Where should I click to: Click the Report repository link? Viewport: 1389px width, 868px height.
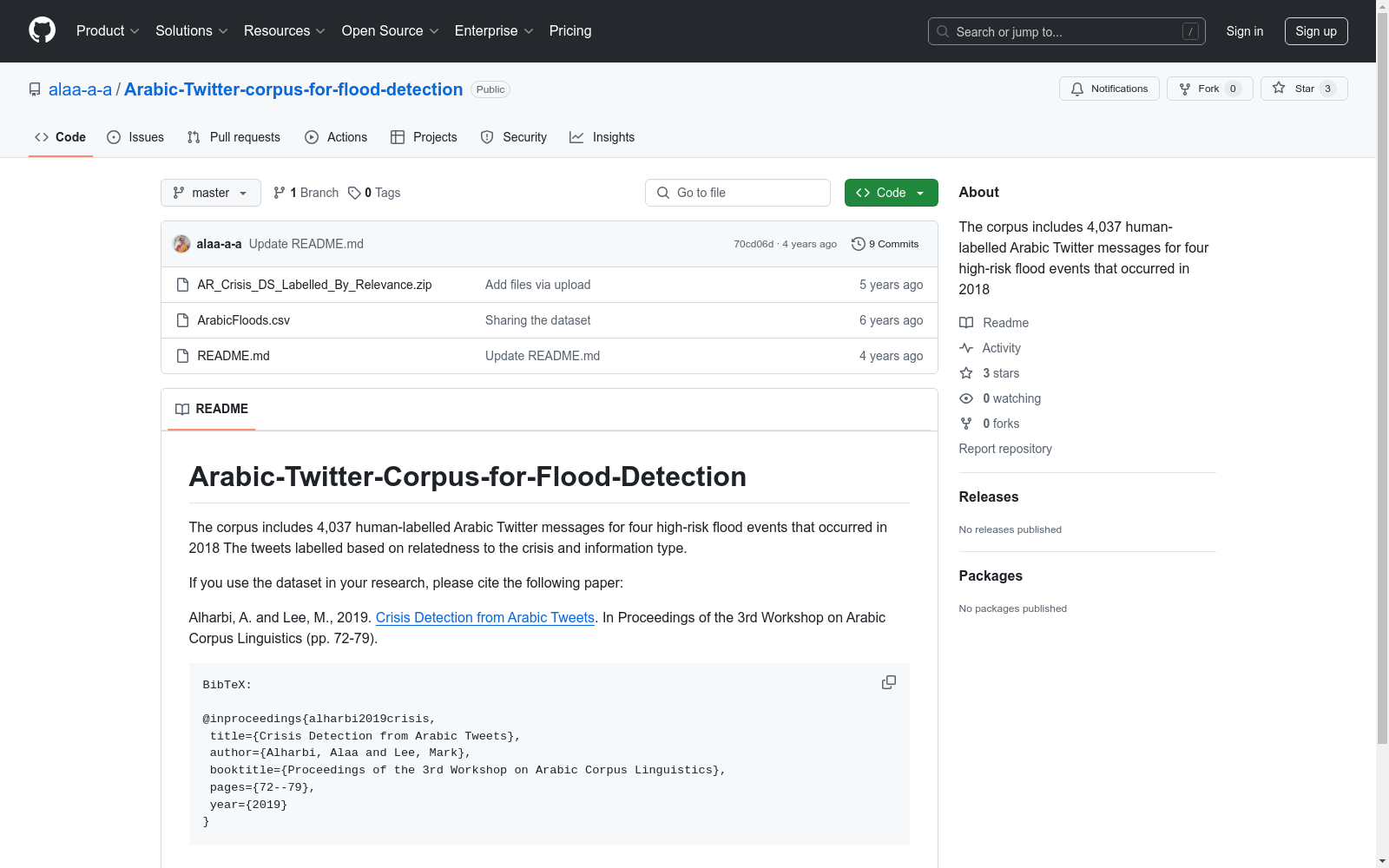tap(1005, 449)
